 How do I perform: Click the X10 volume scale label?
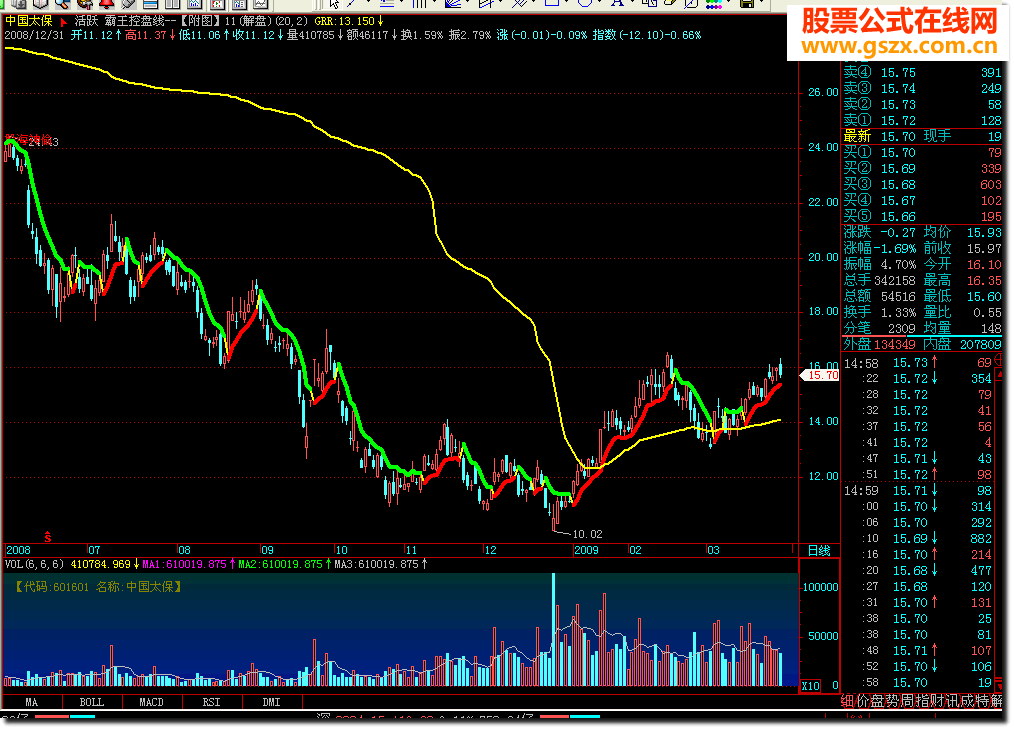(x=811, y=686)
